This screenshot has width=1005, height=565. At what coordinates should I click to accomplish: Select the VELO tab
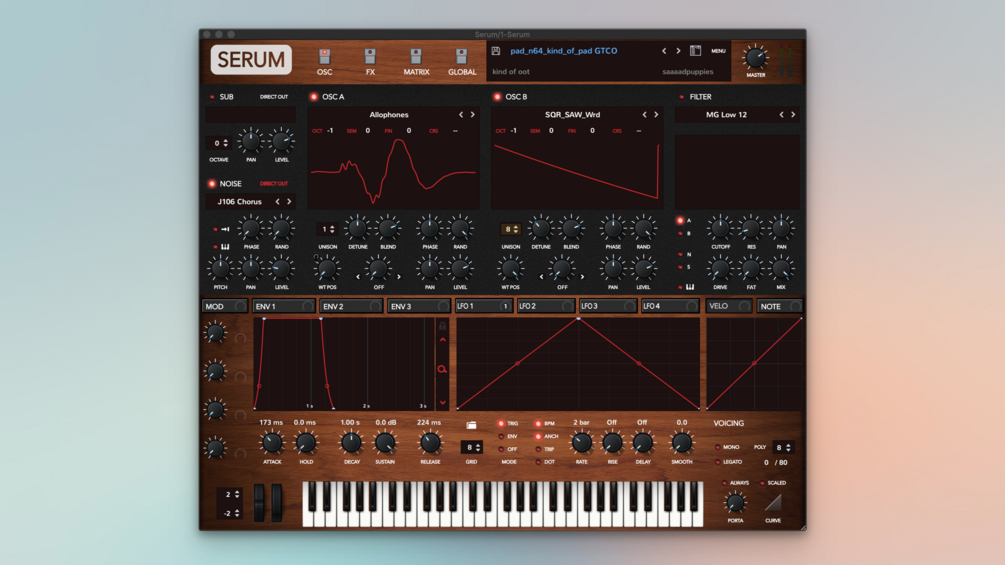tap(728, 306)
